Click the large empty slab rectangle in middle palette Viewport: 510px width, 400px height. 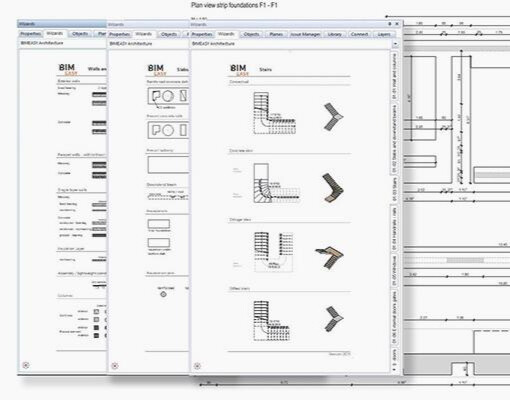coord(168,165)
